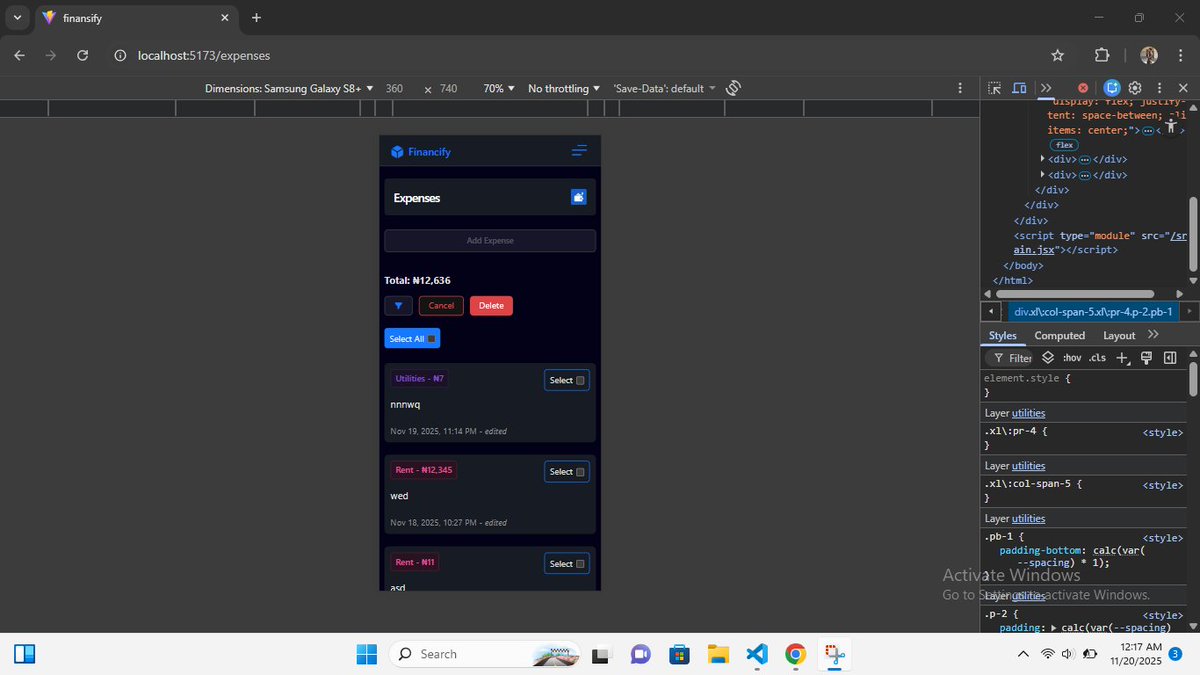Viewport: 1200px width, 675px height.
Task: Open the Snipping Tool on the taskbar
Action: 835,654
